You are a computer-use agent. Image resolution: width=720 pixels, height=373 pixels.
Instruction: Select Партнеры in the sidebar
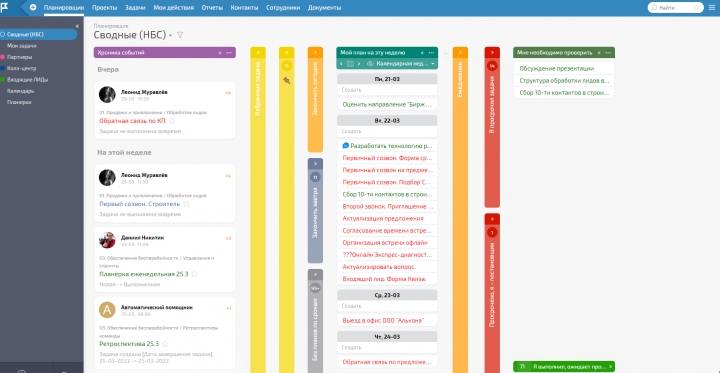(x=19, y=57)
